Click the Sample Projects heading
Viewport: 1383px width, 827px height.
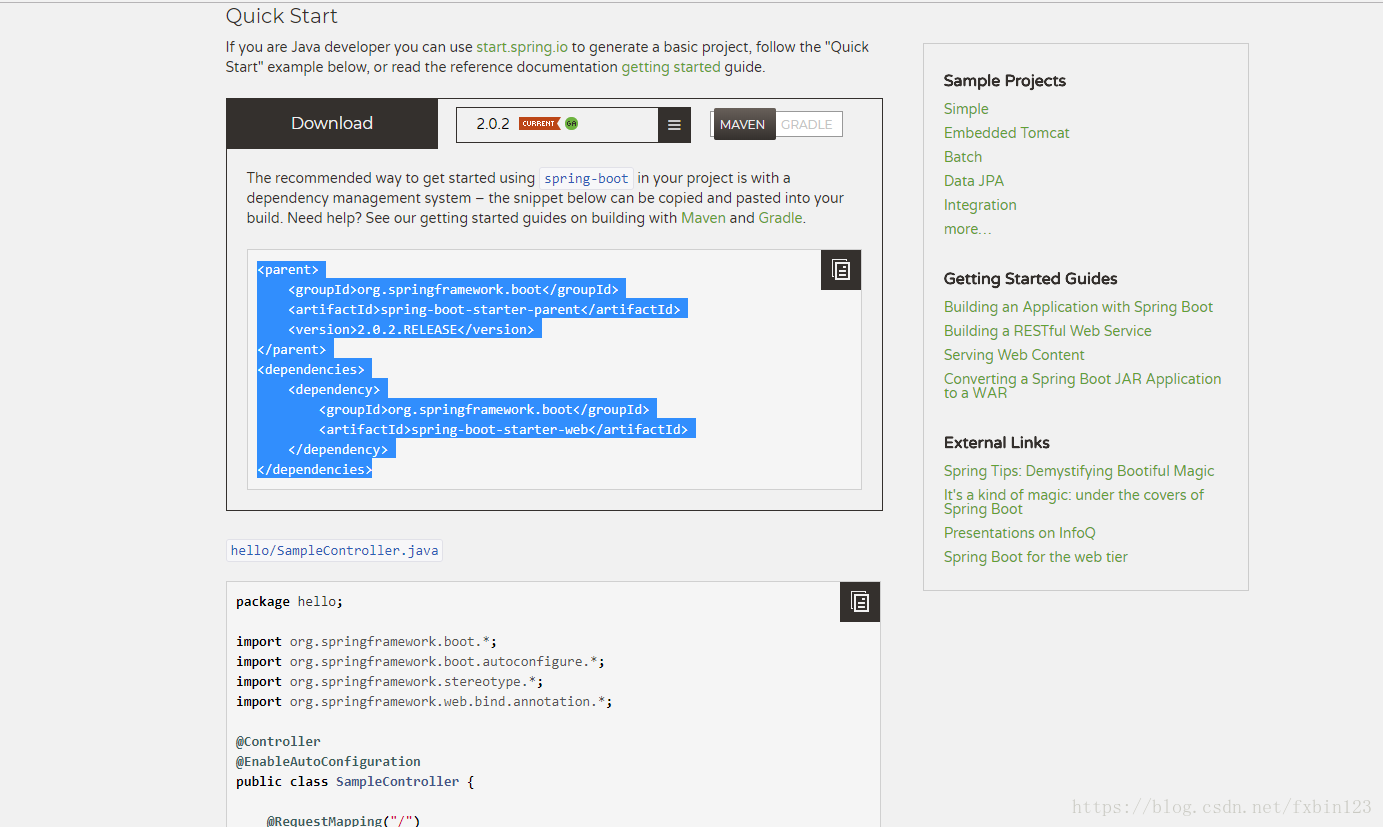[x=1005, y=81]
